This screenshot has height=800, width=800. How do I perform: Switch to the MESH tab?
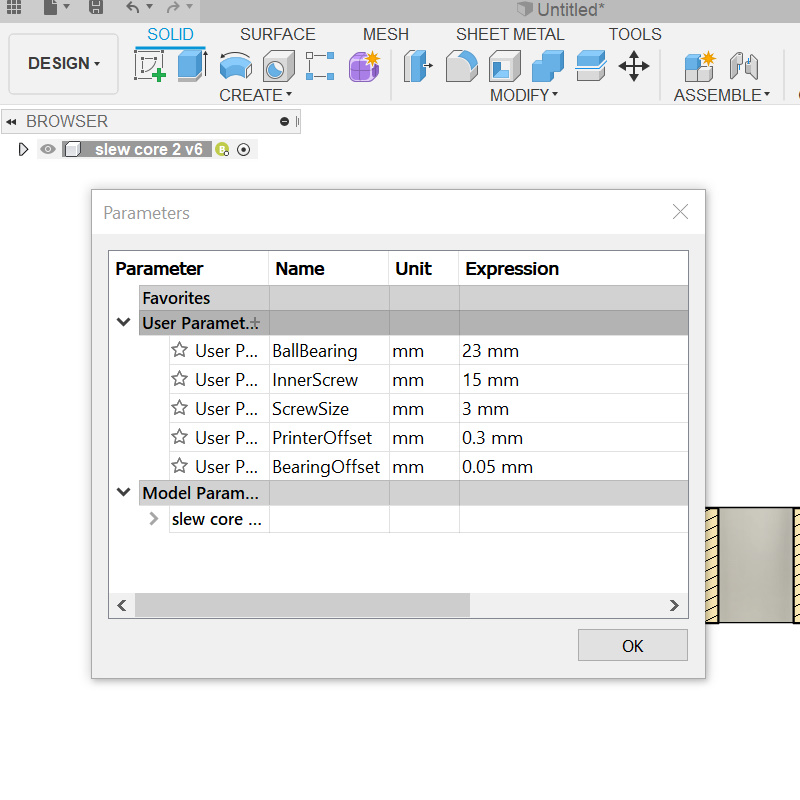tap(386, 34)
